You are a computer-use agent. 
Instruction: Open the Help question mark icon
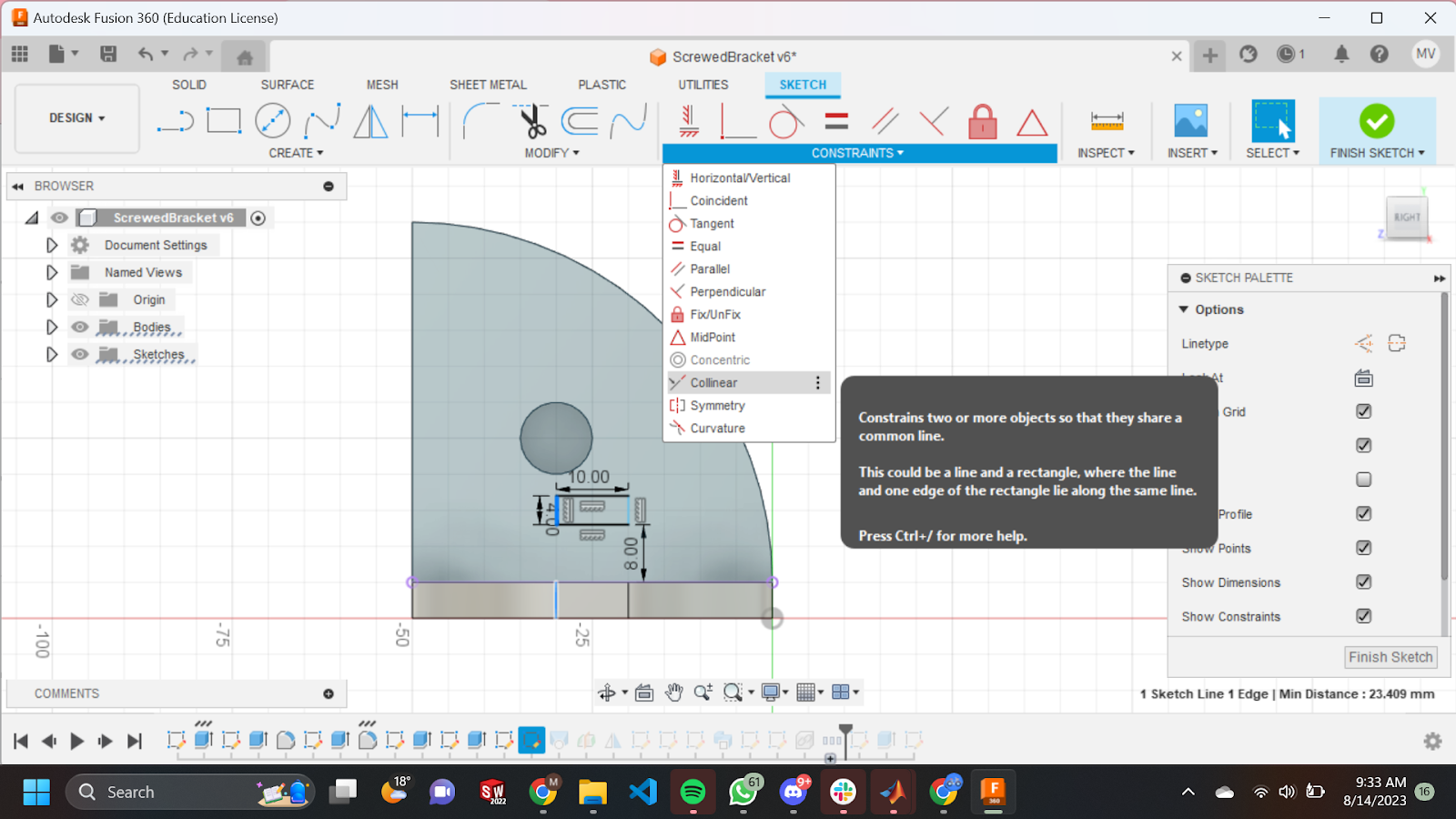pyautogui.click(x=1380, y=55)
